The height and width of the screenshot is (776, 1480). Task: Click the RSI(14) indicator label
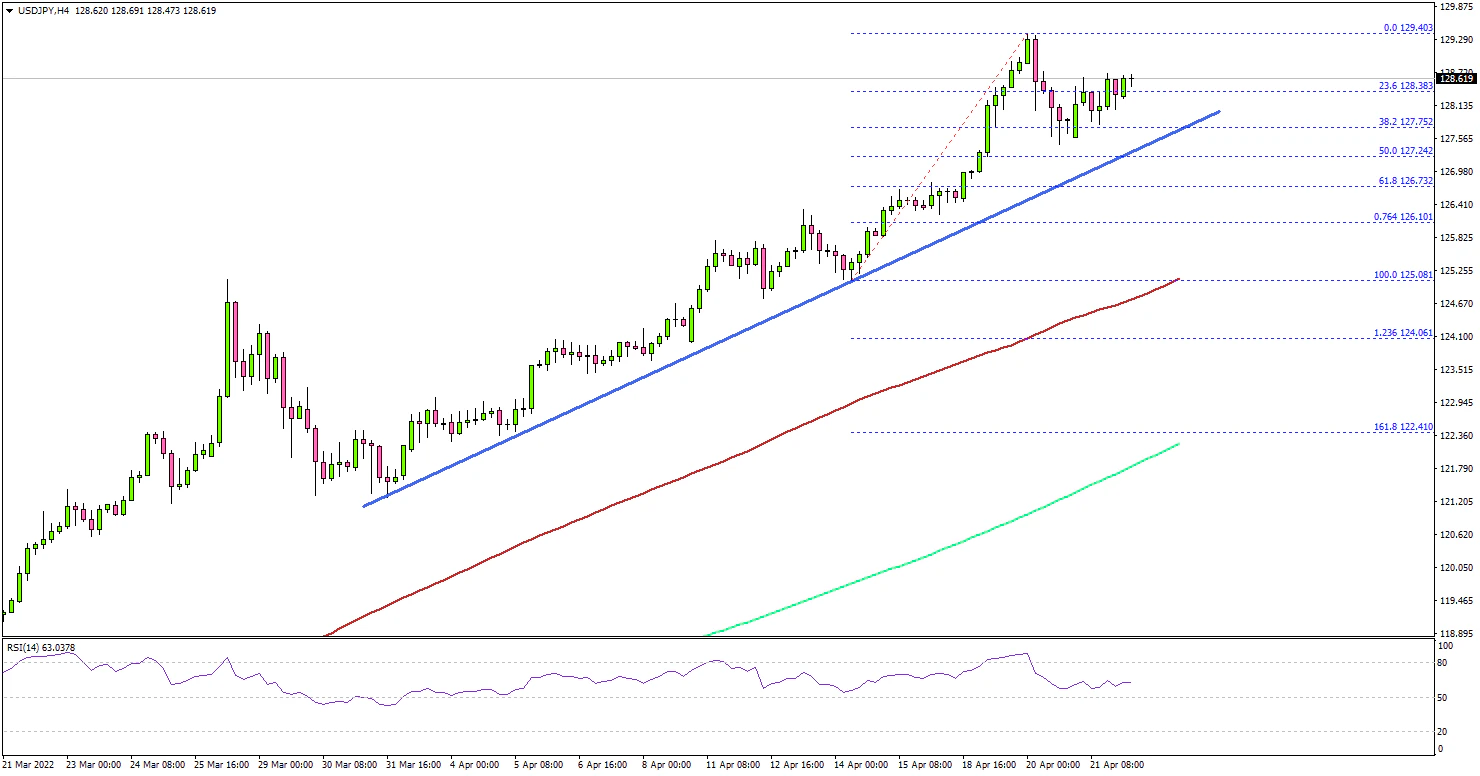tap(40, 648)
